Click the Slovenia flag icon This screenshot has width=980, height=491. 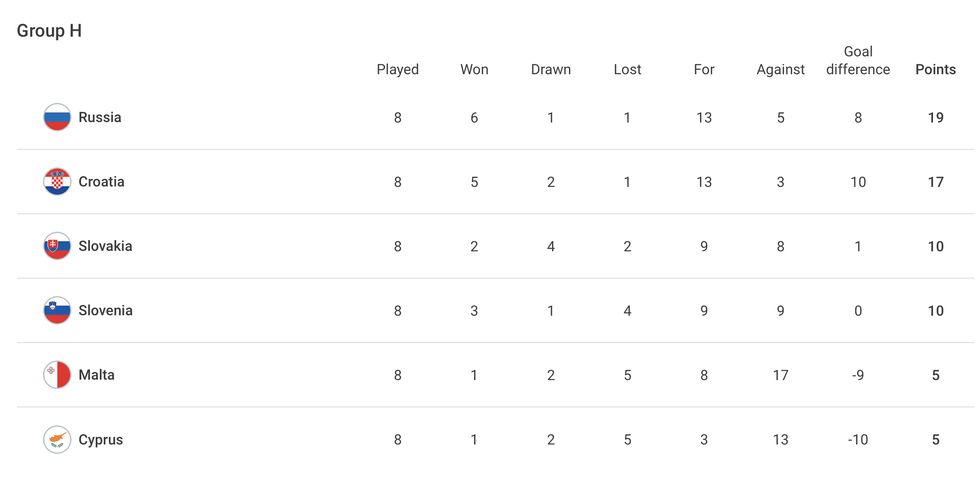pyautogui.click(x=57, y=311)
